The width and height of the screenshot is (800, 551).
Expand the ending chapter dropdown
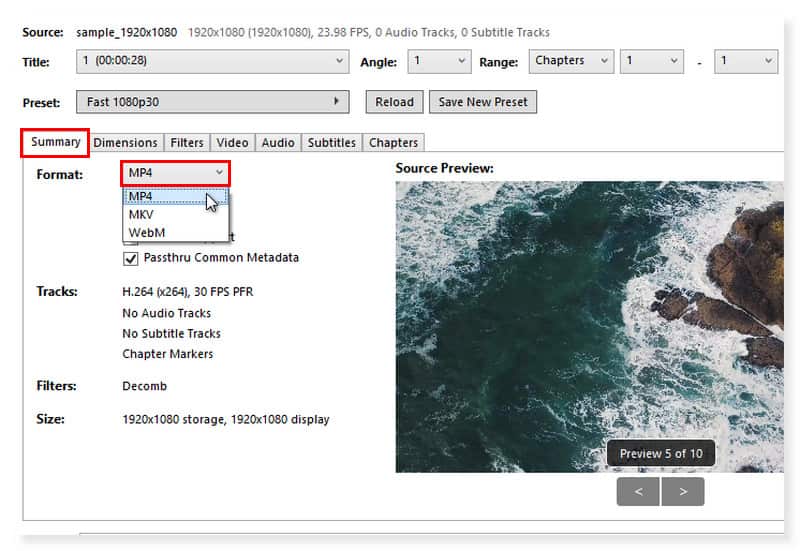point(746,62)
